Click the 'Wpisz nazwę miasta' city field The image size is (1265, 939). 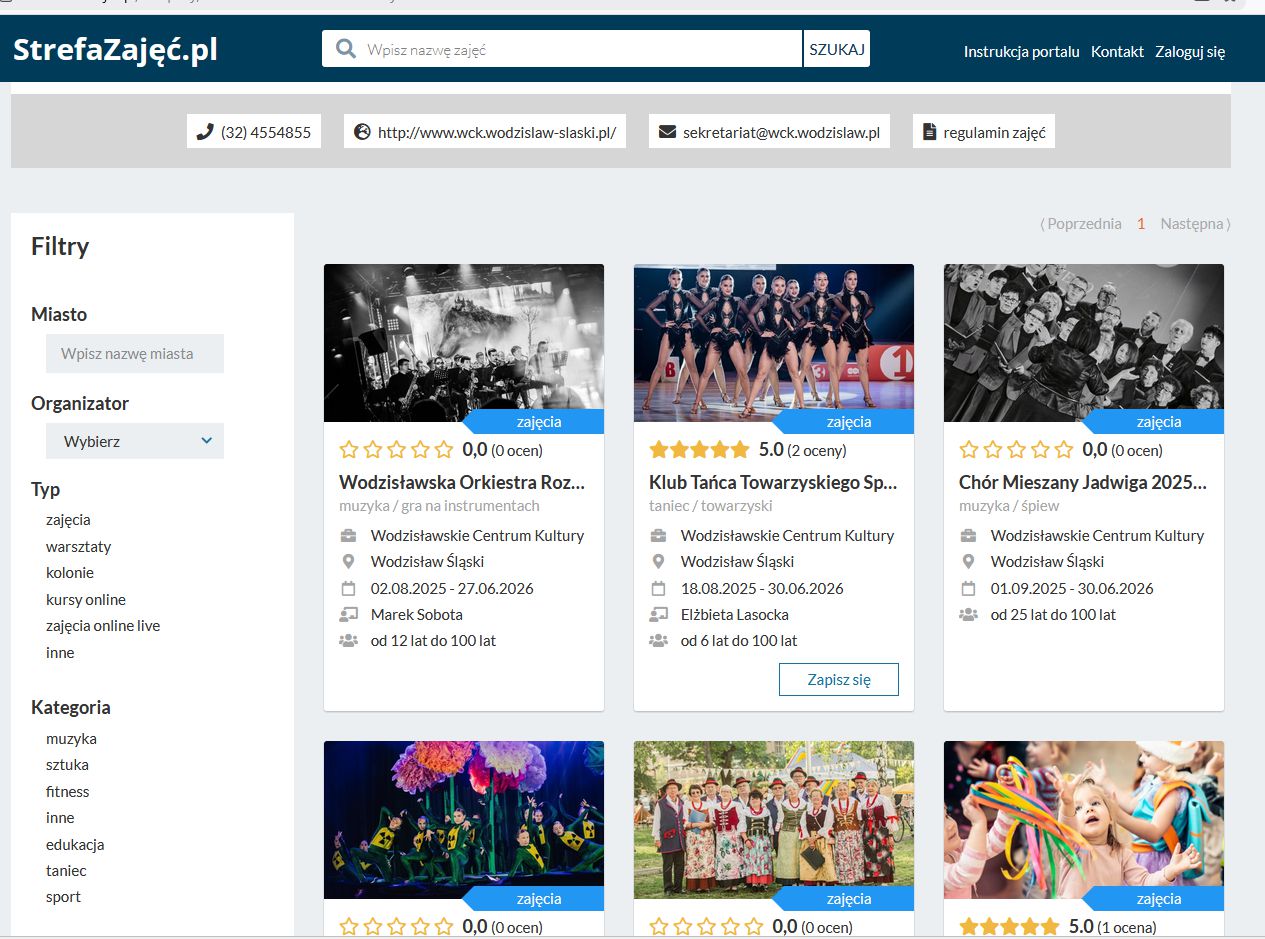135,354
